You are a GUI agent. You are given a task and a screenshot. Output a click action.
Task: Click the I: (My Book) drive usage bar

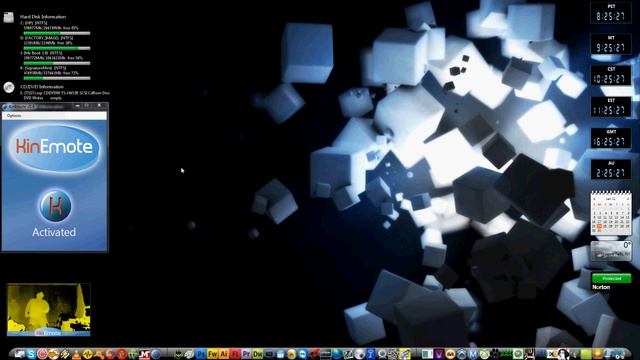[x=57, y=63]
